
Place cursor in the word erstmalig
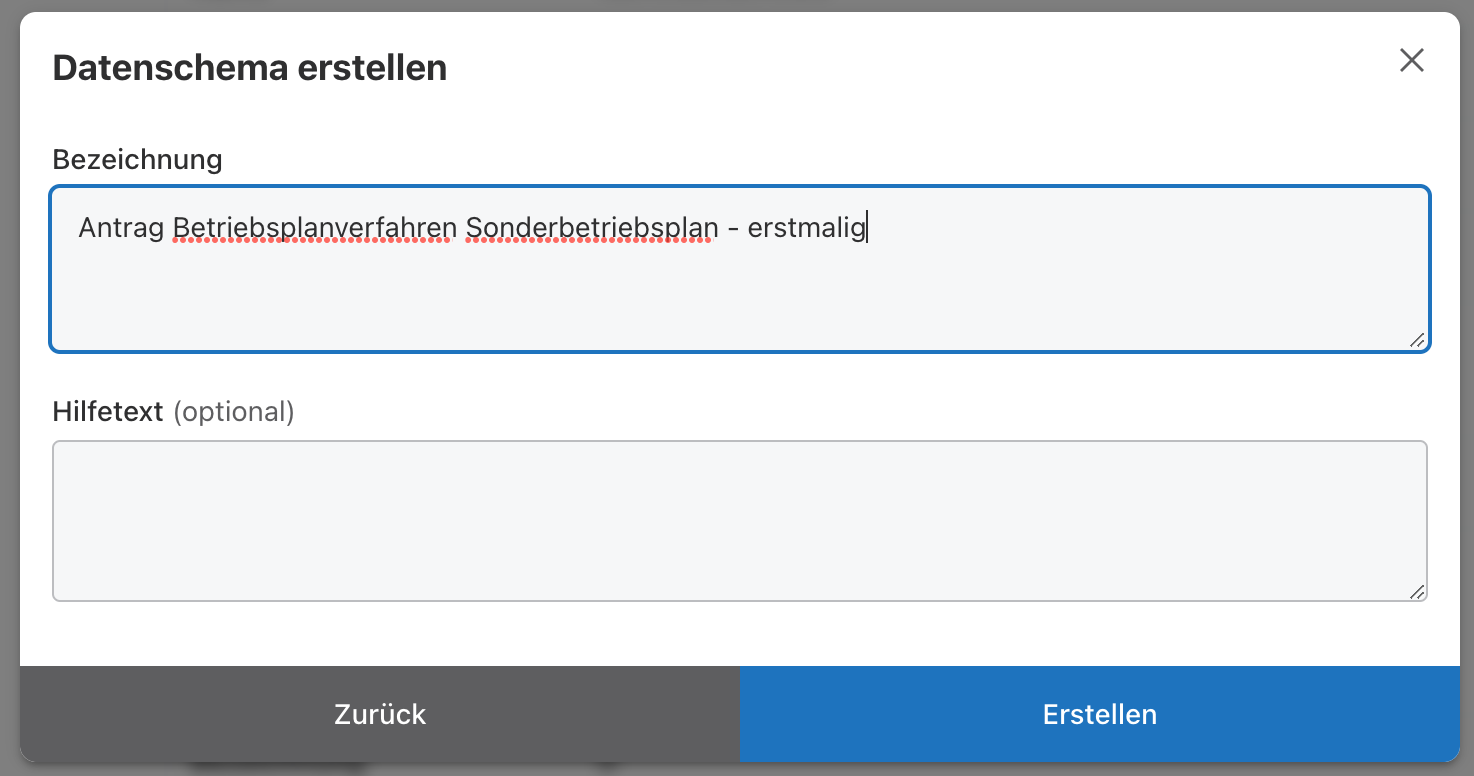pos(806,228)
